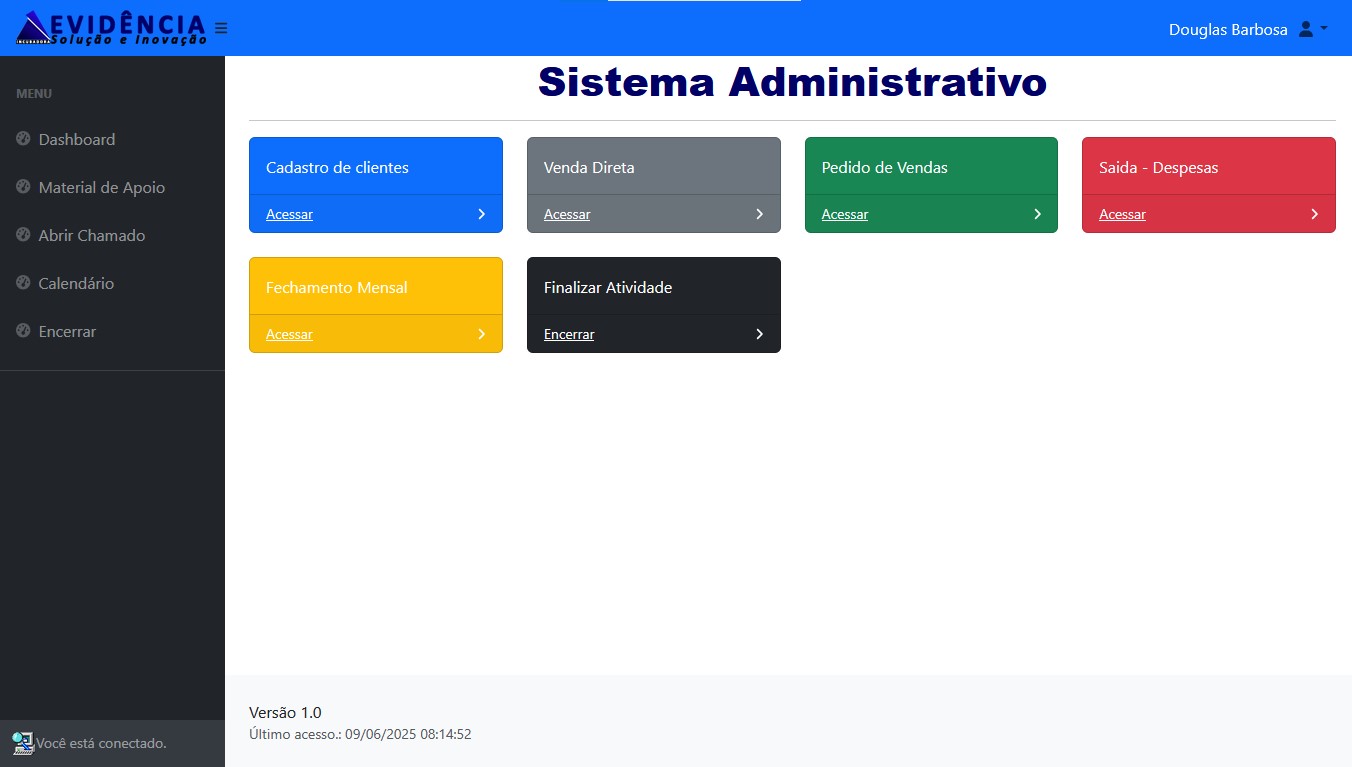Viewport: 1352px width, 767px height.
Task: Click the chevron arrow on Venda Direta card
Action: coord(759,214)
